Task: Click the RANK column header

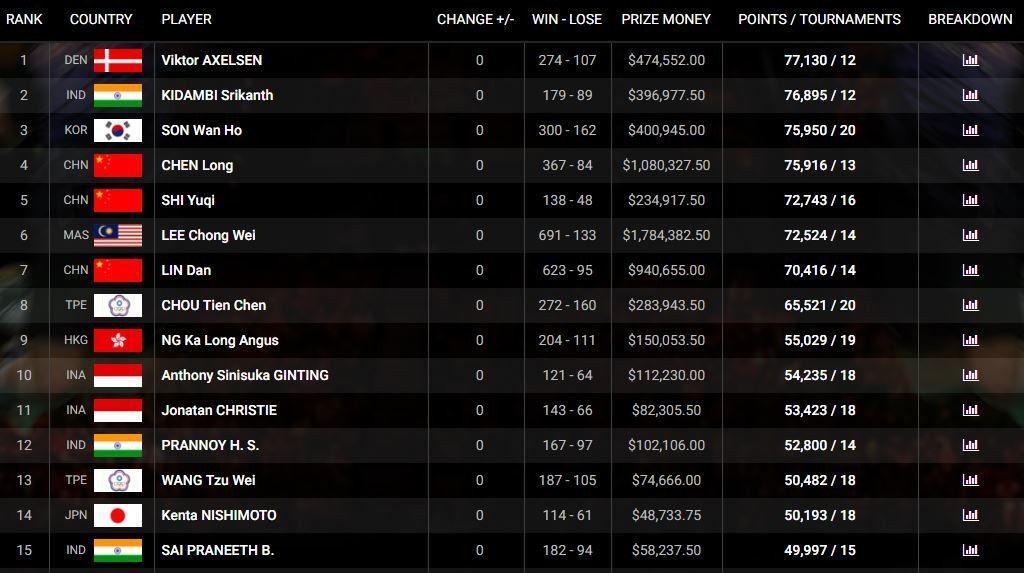Action: click(x=24, y=20)
